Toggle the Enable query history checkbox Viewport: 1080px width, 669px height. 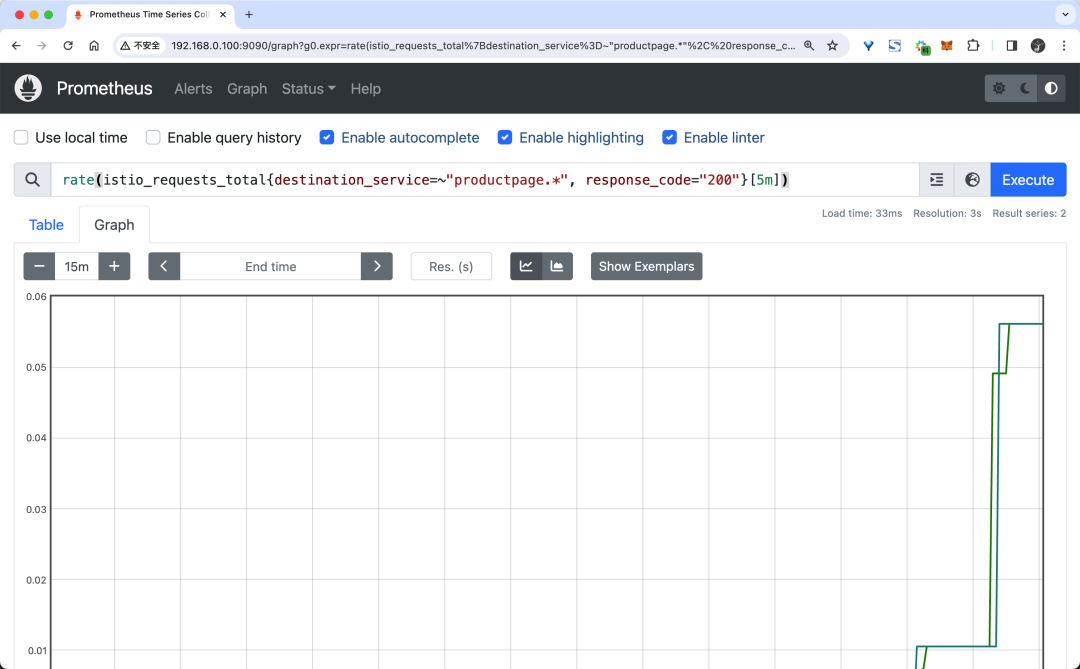click(x=153, y=138)
